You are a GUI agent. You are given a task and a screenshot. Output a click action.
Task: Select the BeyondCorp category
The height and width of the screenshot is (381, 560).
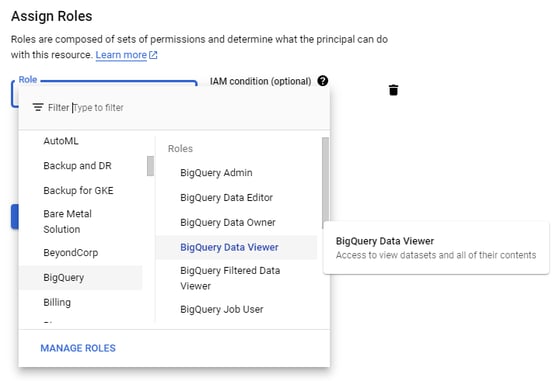71,253
